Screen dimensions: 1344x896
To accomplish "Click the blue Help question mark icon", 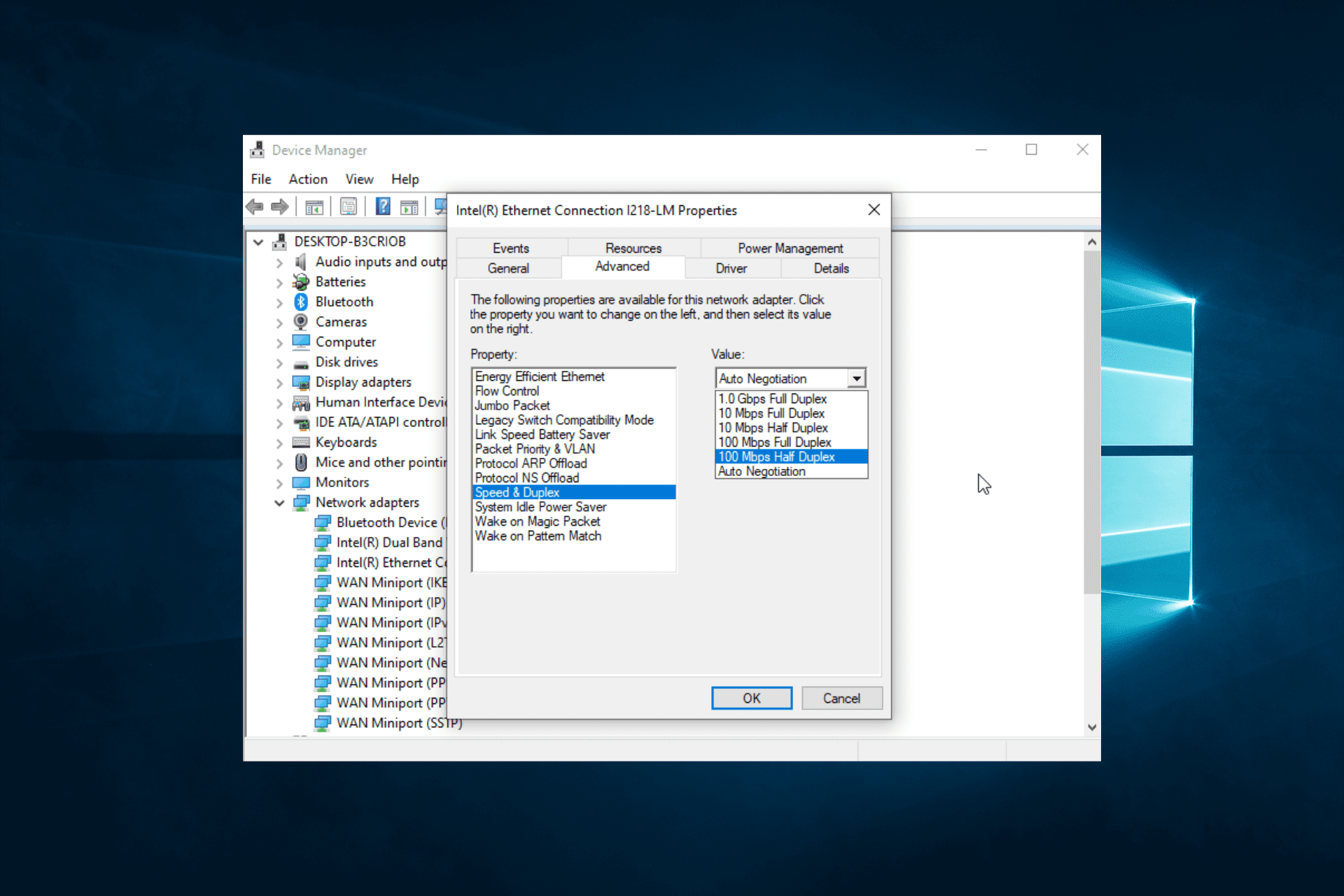I will 383,206.
